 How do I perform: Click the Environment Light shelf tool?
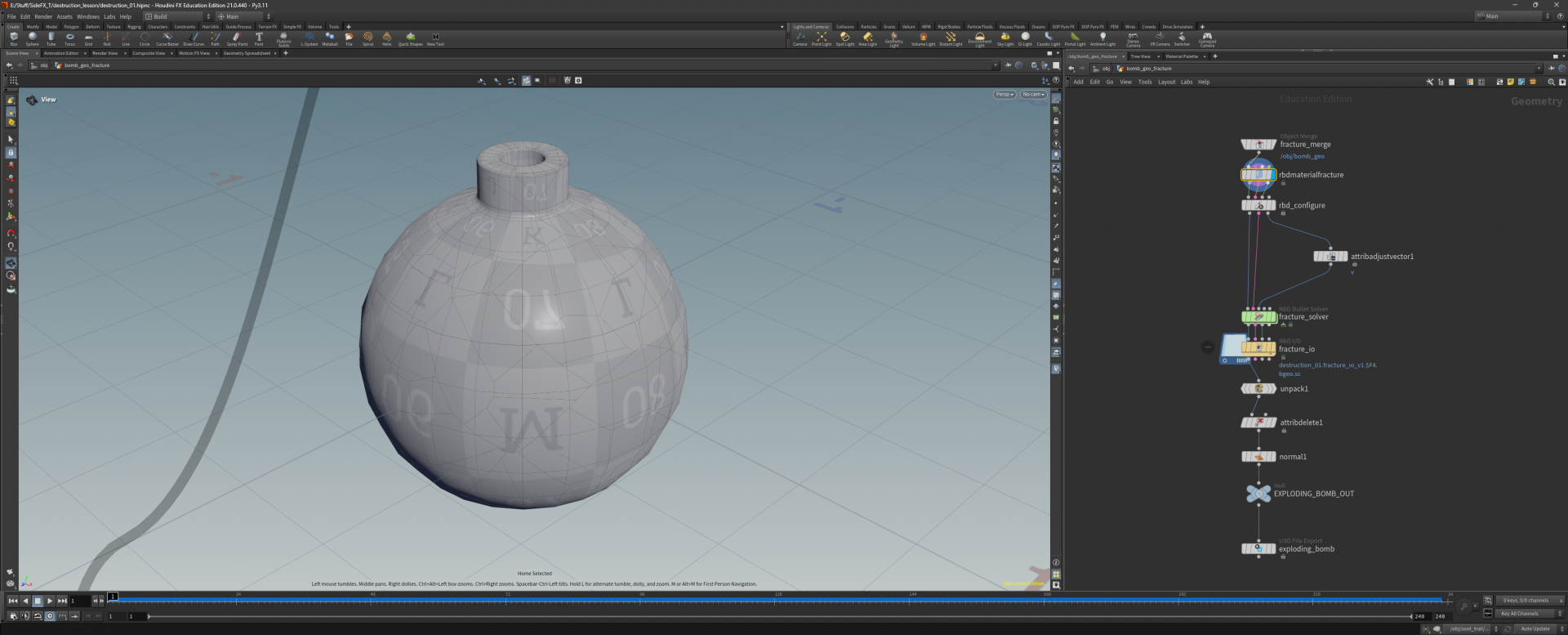pos(979,38)
